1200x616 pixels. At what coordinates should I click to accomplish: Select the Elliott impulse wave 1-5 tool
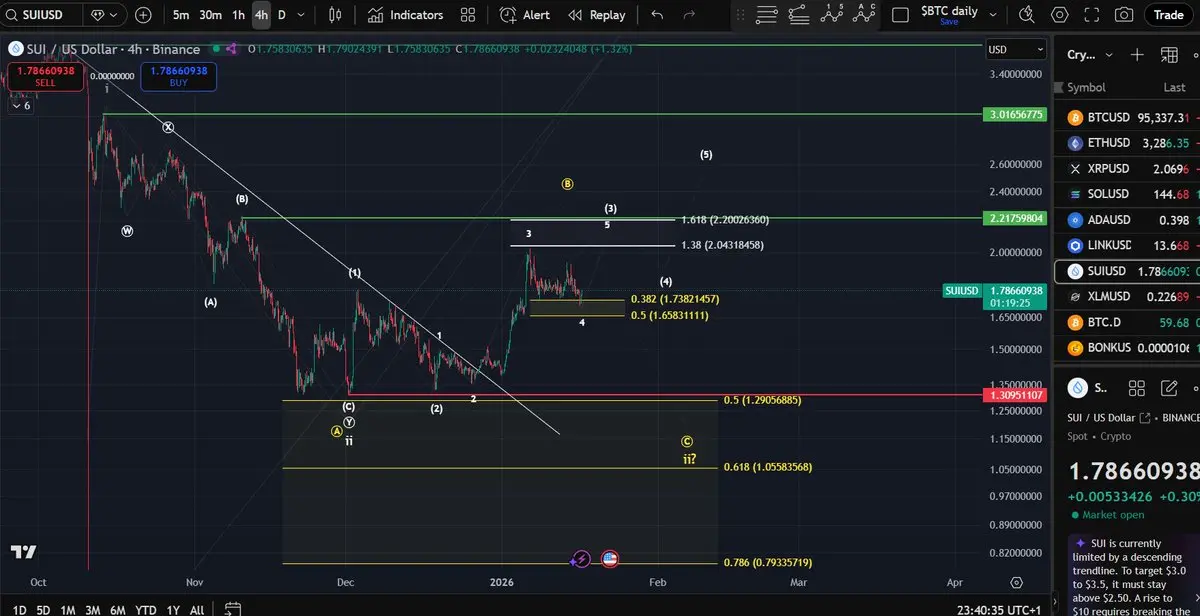832,14
